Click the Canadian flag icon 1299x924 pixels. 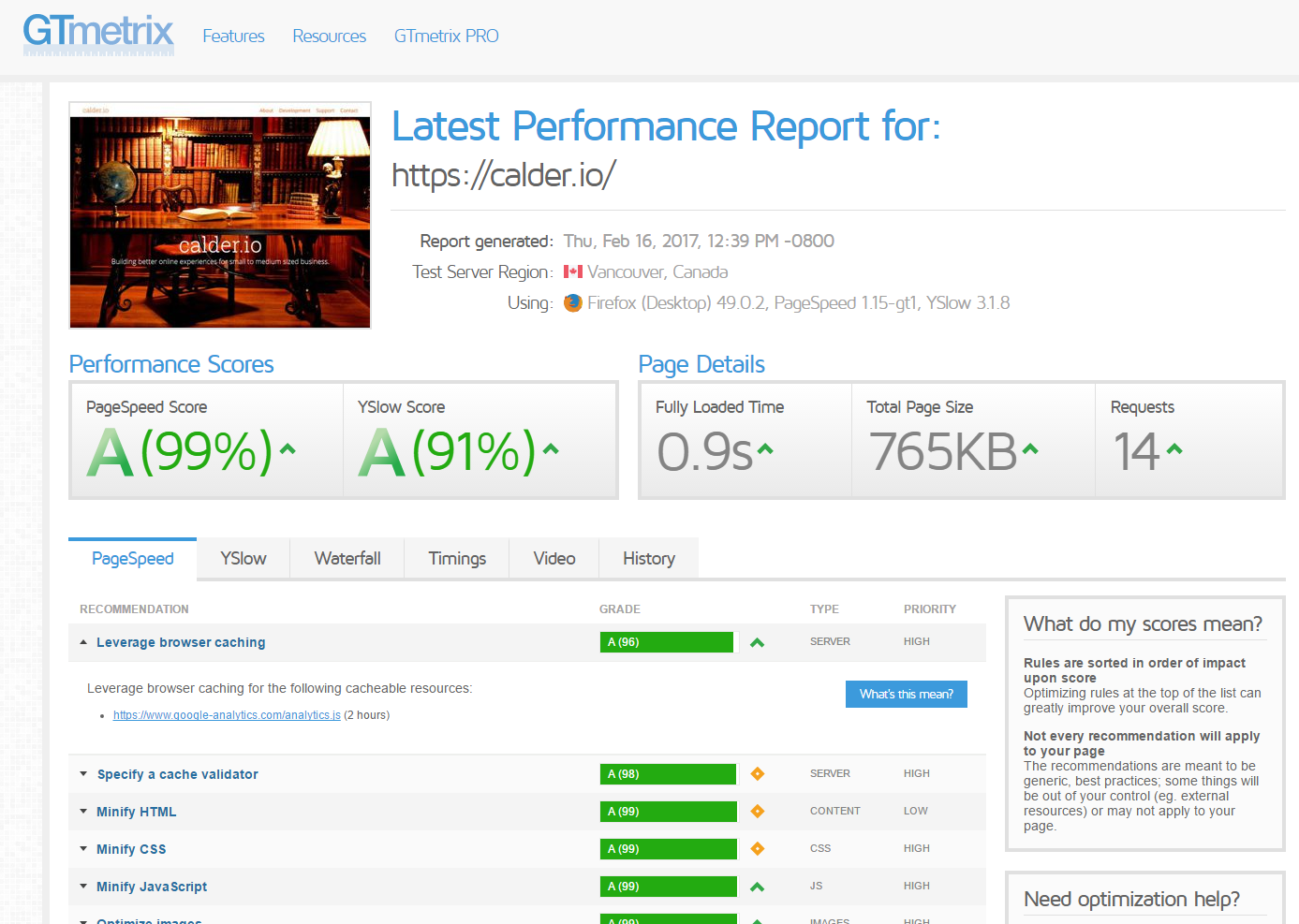pyautogui.click(x=572, y=271)
